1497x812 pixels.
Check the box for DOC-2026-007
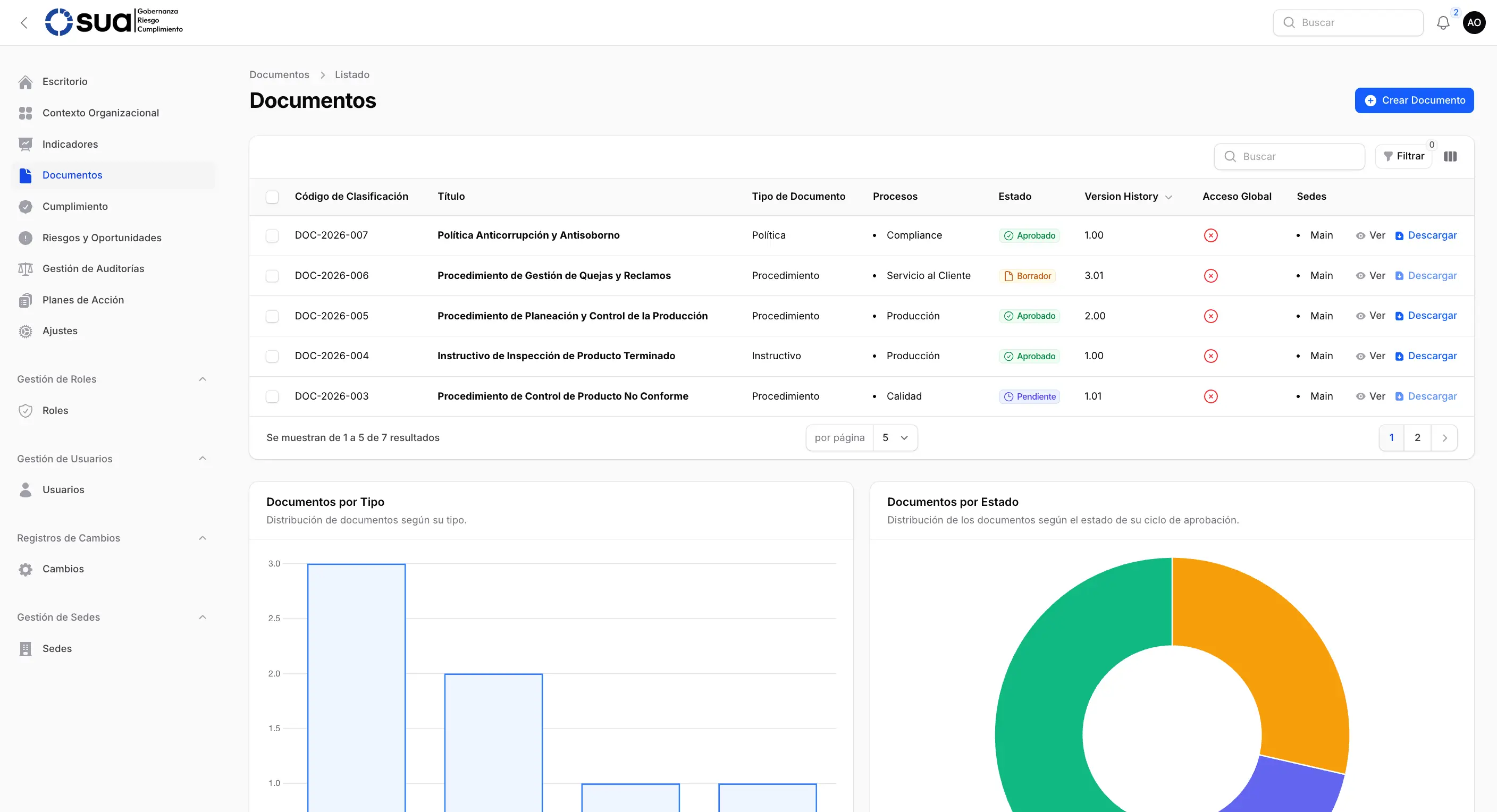click(272, 236)
